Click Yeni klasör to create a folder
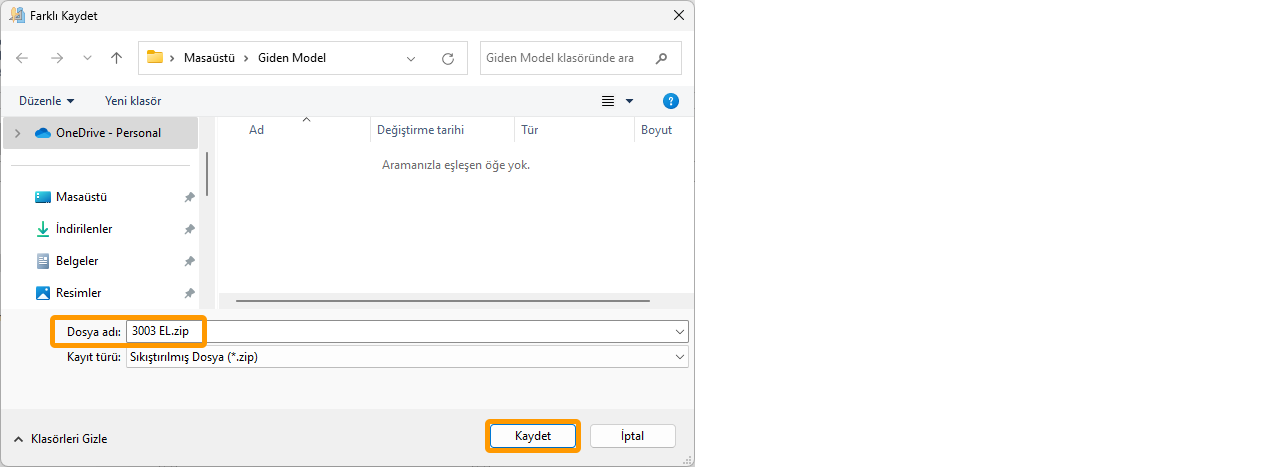Screen dimensions: 1270x467 [133, 101]
